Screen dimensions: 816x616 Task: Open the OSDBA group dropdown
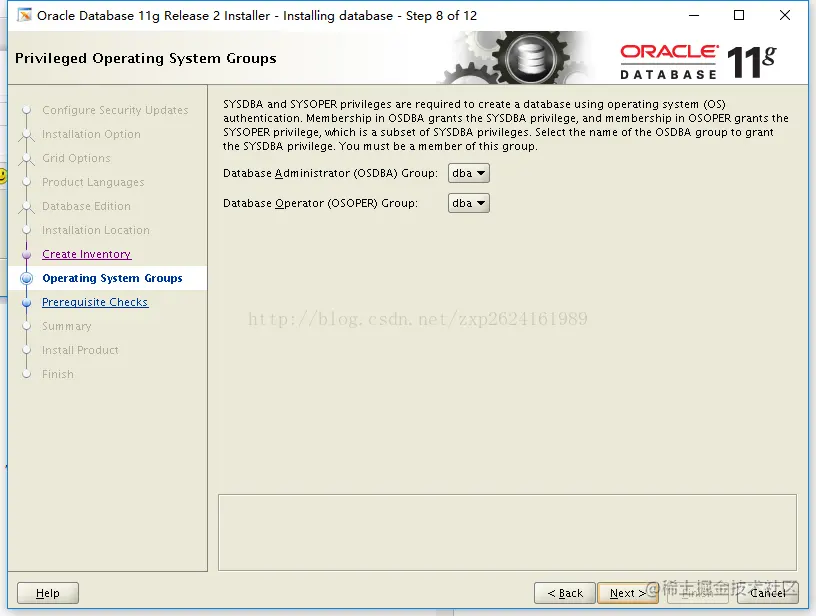pyautogui.click(x=468, y=173)
